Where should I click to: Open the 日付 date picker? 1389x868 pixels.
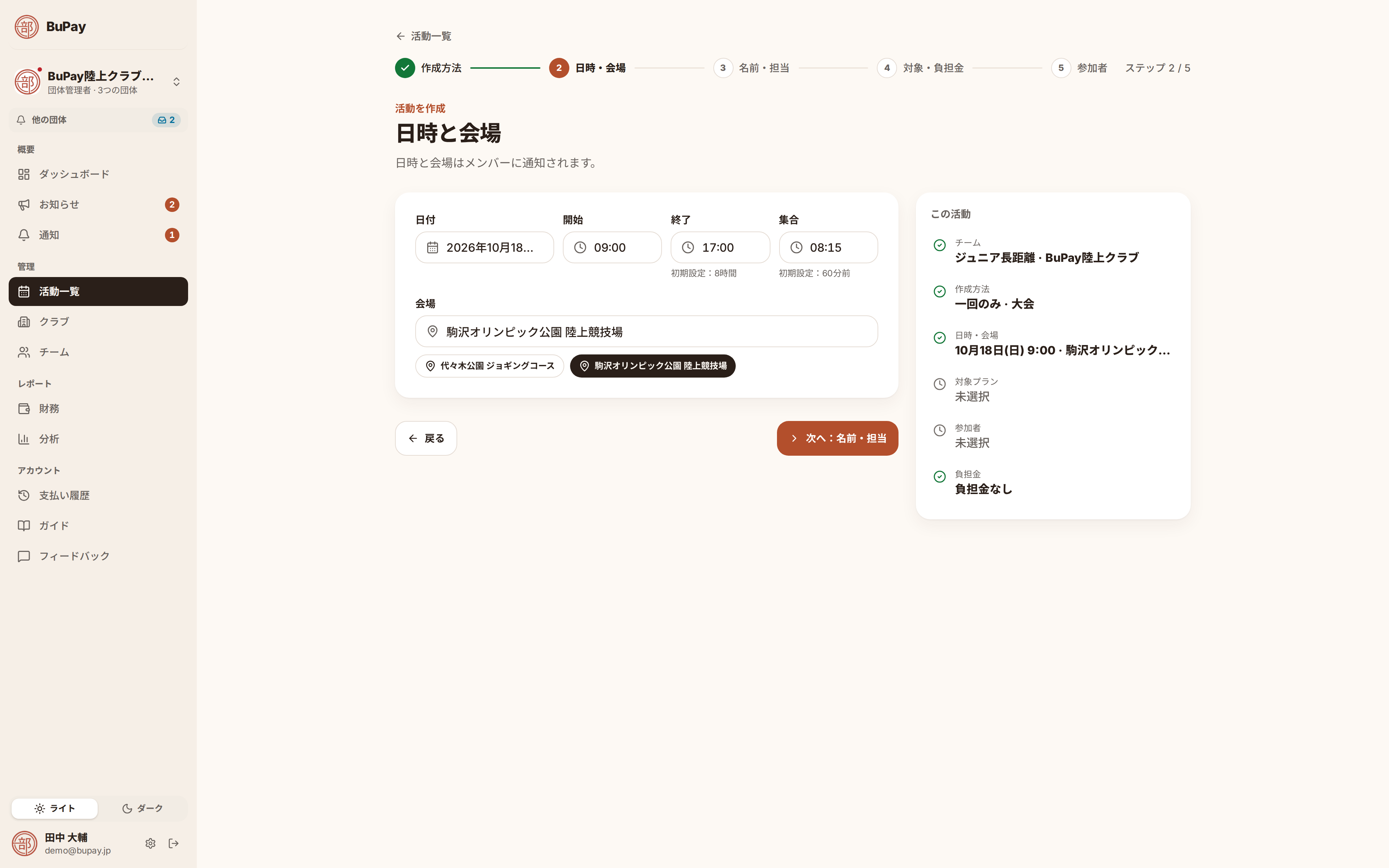[484, 247]
